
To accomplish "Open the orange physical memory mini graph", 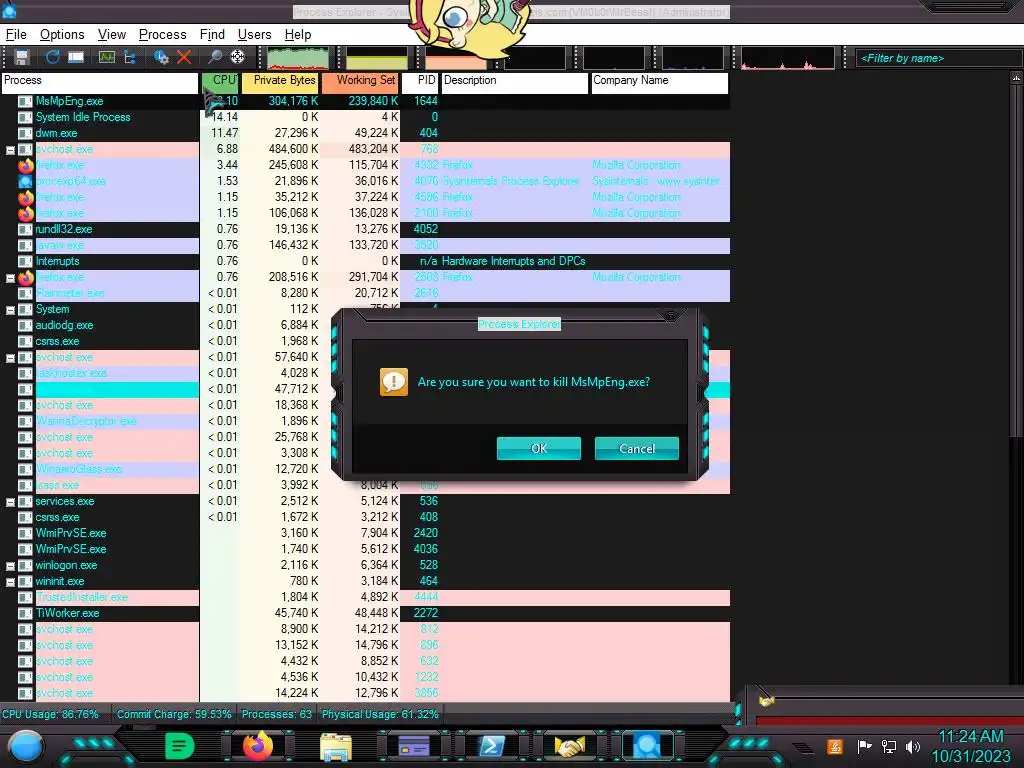I will 456,58.
